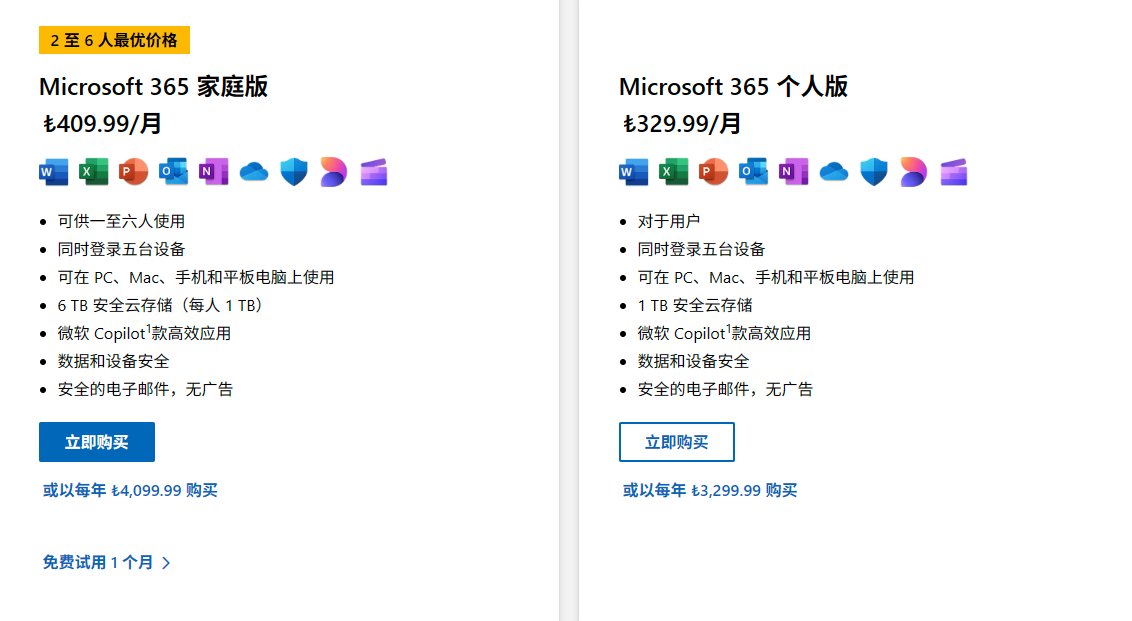1132x621 pixels.
Task: Click the Outlook icon under 个人版
Action: coord(754,172)
